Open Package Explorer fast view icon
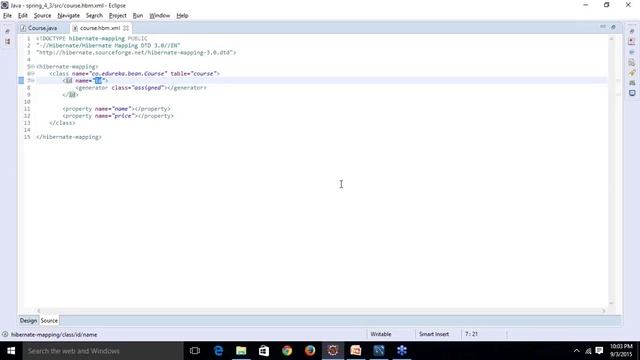Viewport: 640px width, 360px height. coord(7,42)
